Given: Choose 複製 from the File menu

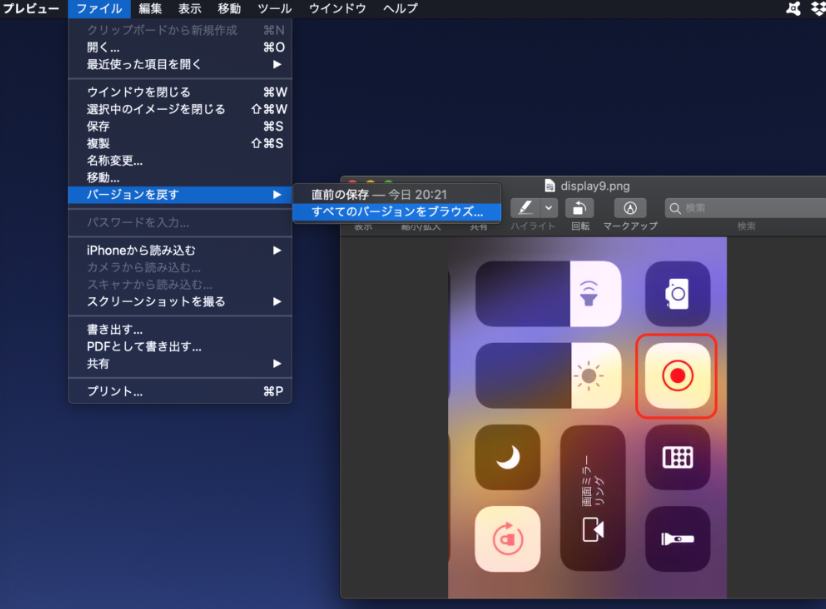Looking at the screenshot, I should coord(180,143).
